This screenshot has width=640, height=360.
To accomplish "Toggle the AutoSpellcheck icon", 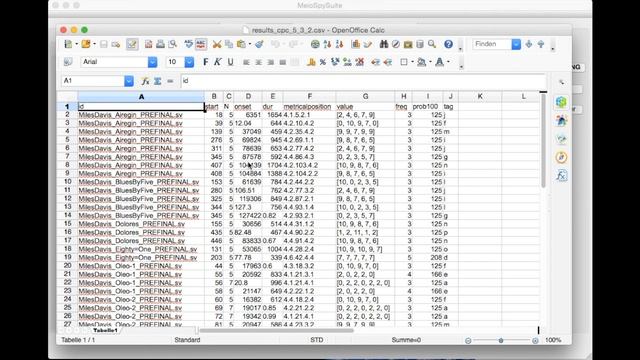I will 201,44.
